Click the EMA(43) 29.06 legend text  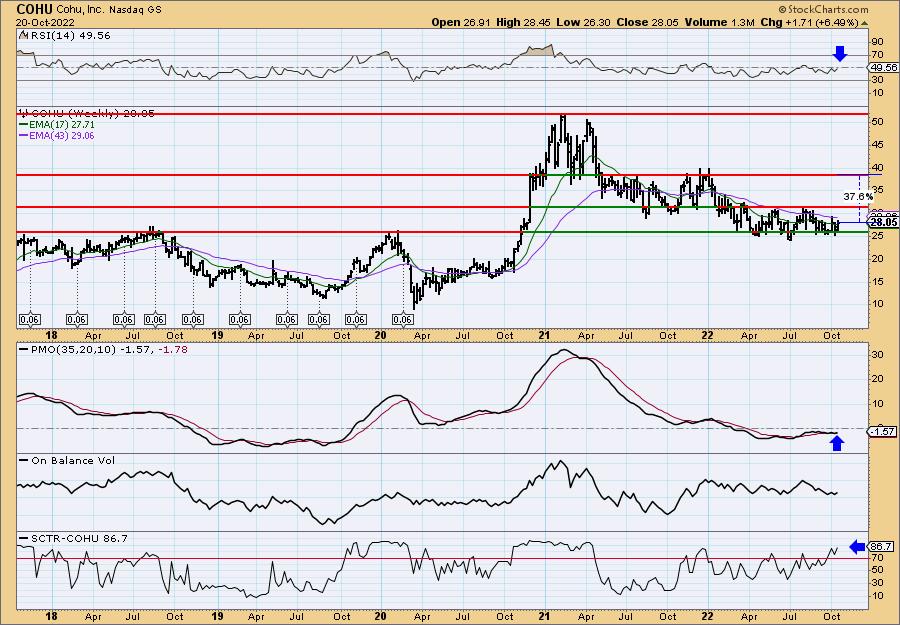(x=62, y=136)
